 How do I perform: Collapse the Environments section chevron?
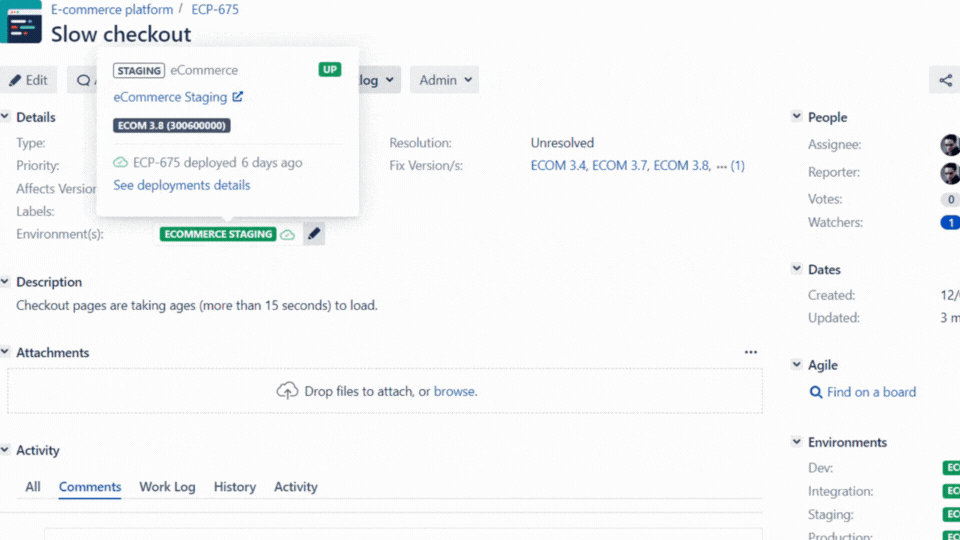point(797,442)
